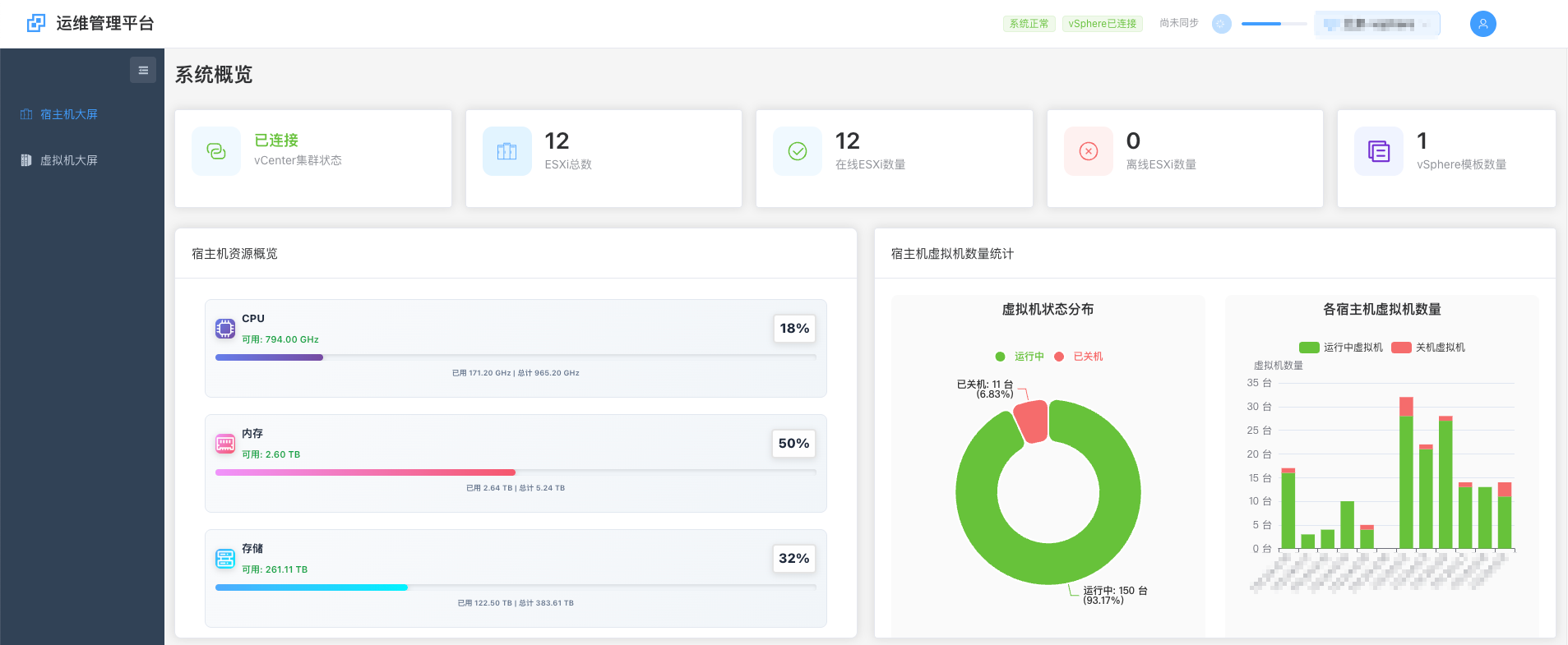The height and width of the screenshot is (645, 1568).
Task: Click the vSphere模板数量 template icon
Action: coord(1379,151)
